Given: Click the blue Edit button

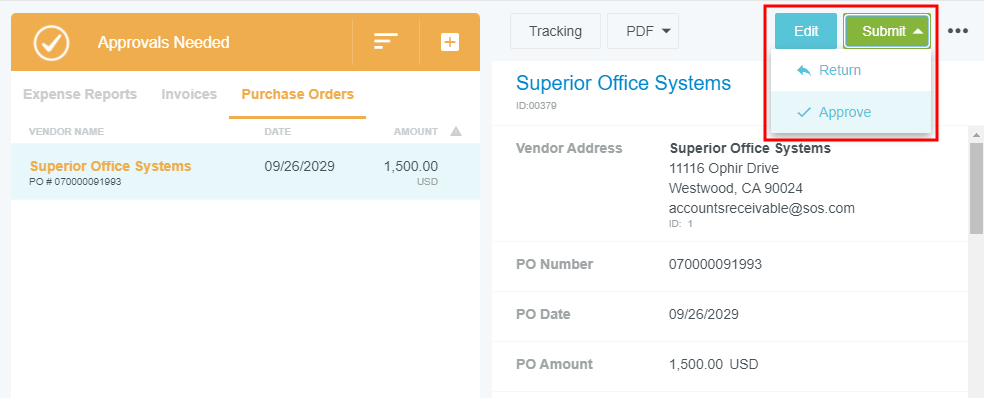Looking at the screenshot, I should (x=806, y=31).
